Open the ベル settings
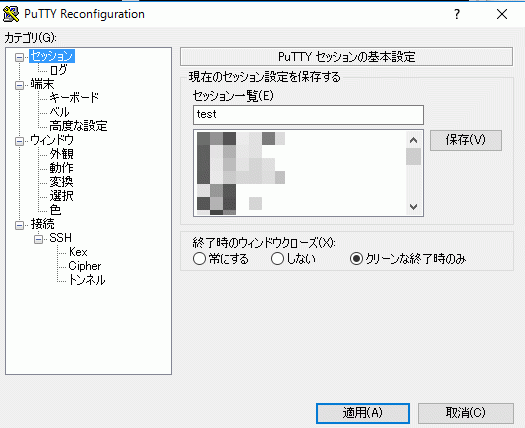 pyautogui.click(x=59, y=112)
